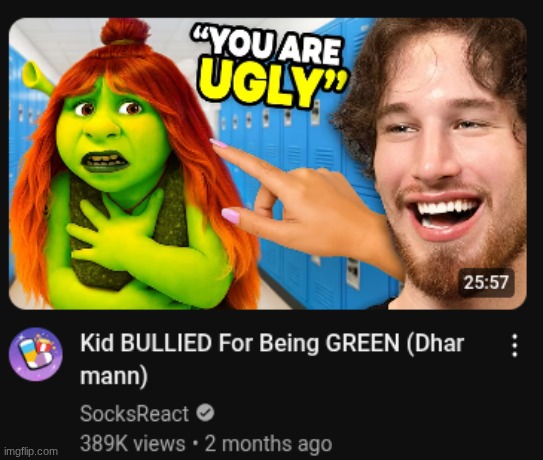Image resolution: width=543 pixels, height=460 pixels.
Task: Click the SocksReact channel avatar
Action: click(x=36, y=354)
